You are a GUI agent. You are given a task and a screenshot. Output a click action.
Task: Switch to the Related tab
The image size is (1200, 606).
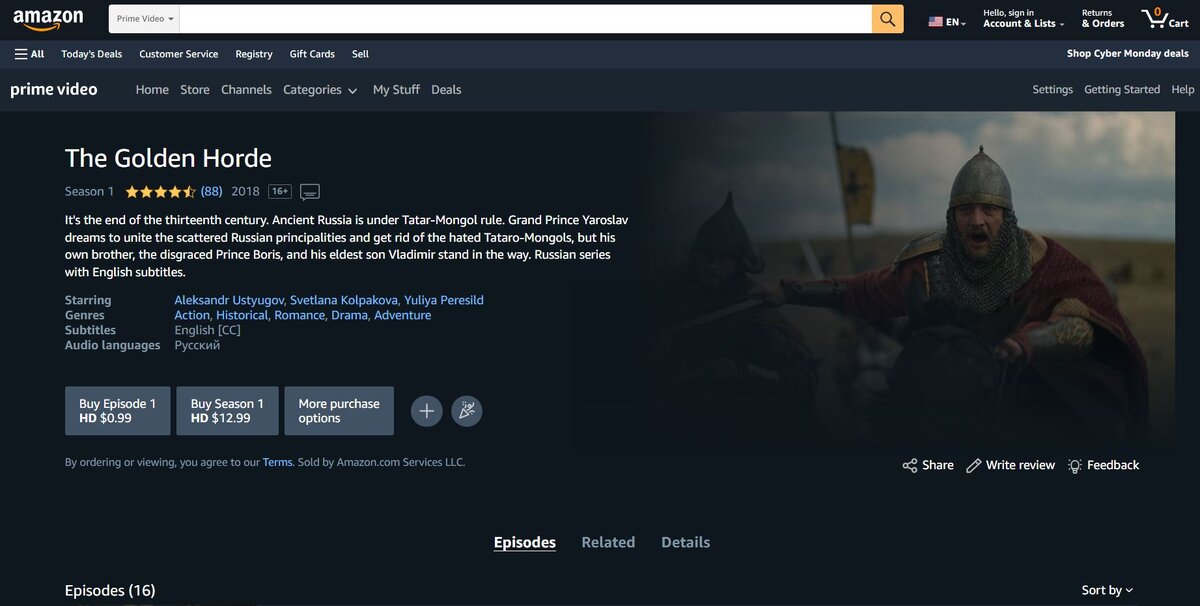[608, 542]
